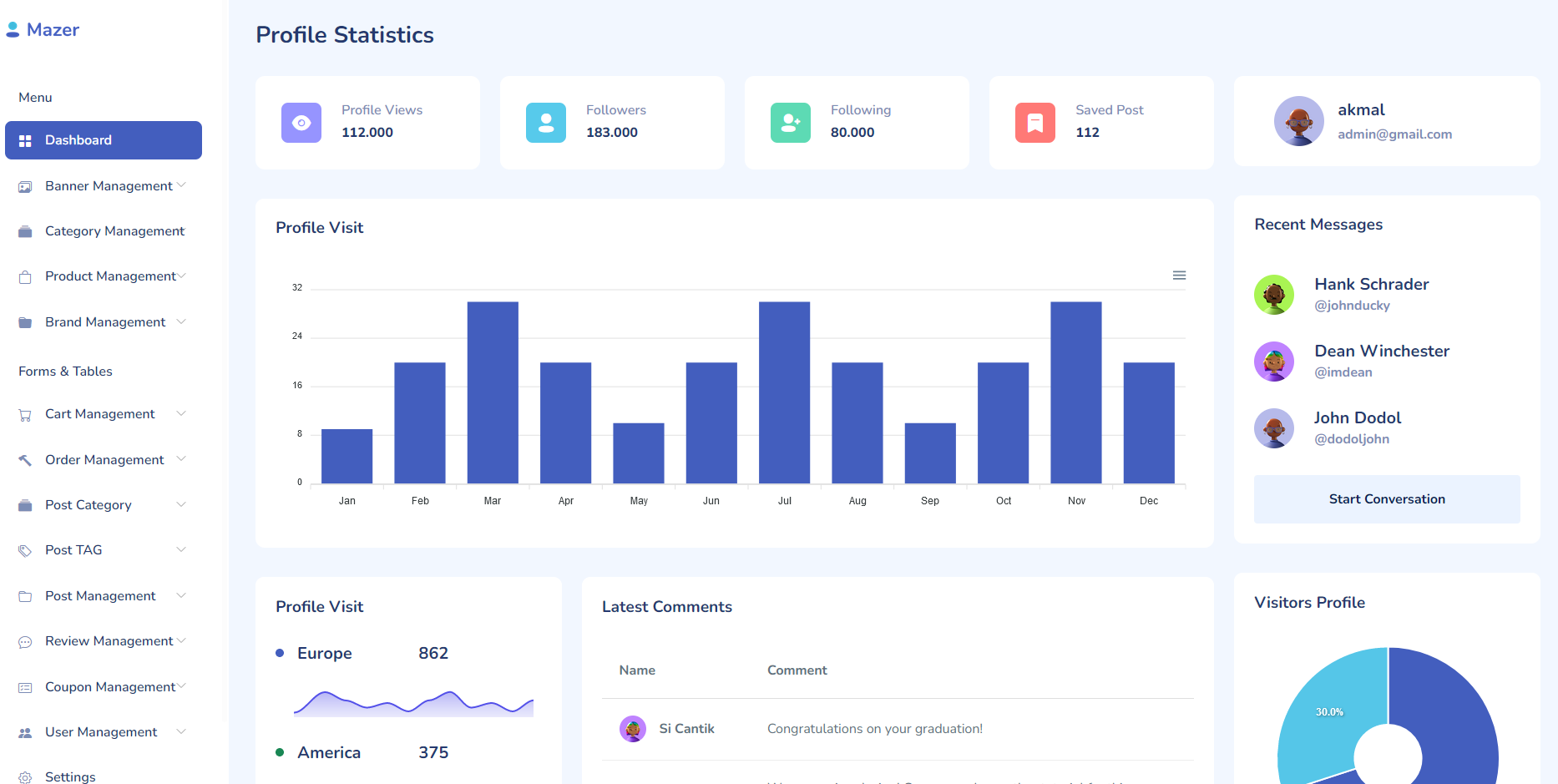Open the Dashboard menu item
Screen dimensions: 1558x784
[x=104, y=140]
